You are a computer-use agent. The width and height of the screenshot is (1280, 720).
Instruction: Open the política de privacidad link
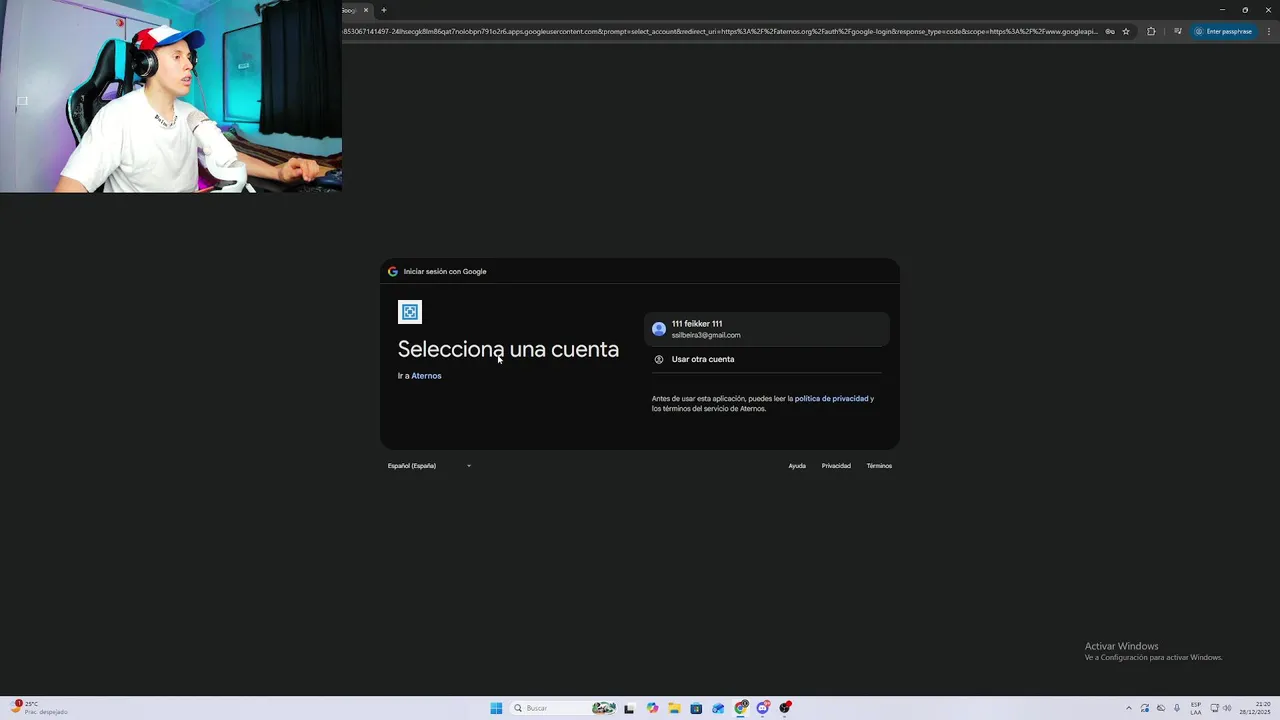831,399
